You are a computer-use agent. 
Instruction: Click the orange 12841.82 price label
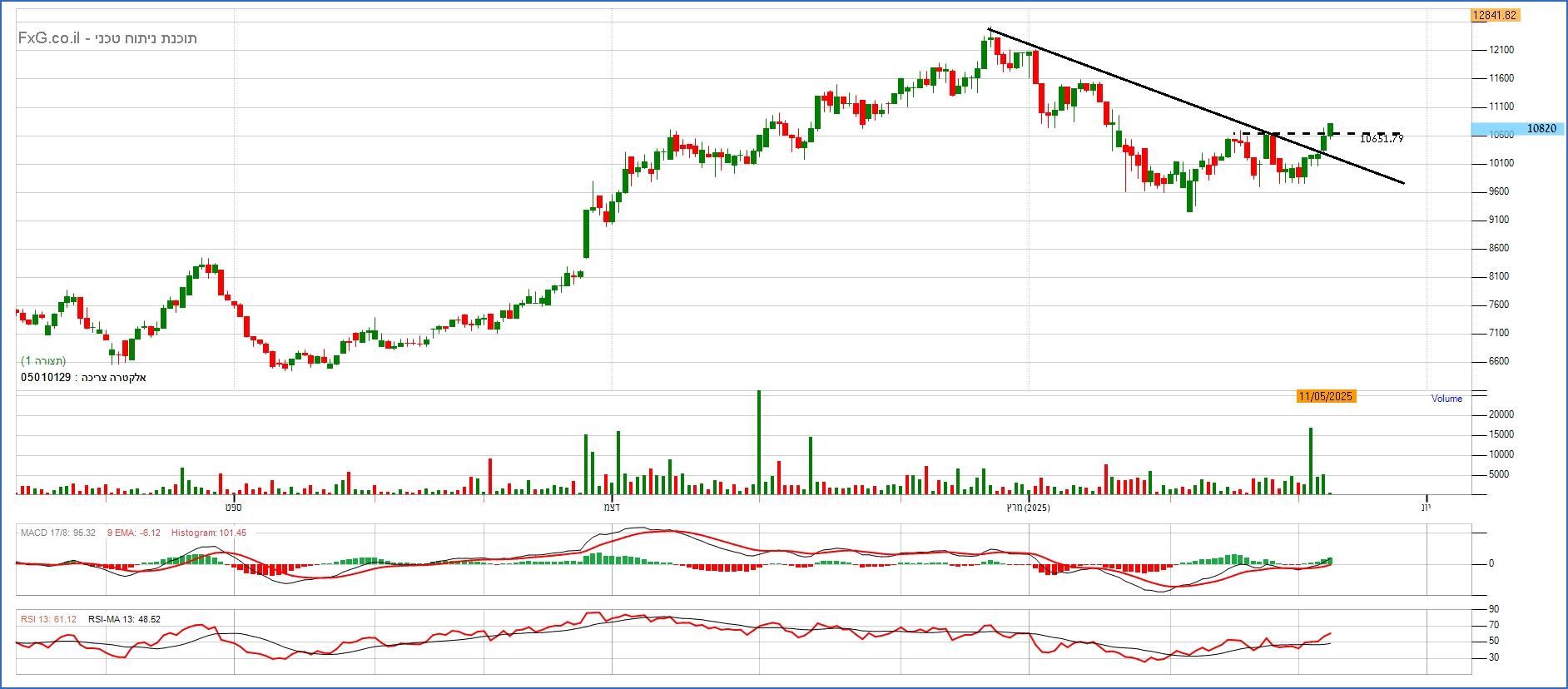[1494, 15]
